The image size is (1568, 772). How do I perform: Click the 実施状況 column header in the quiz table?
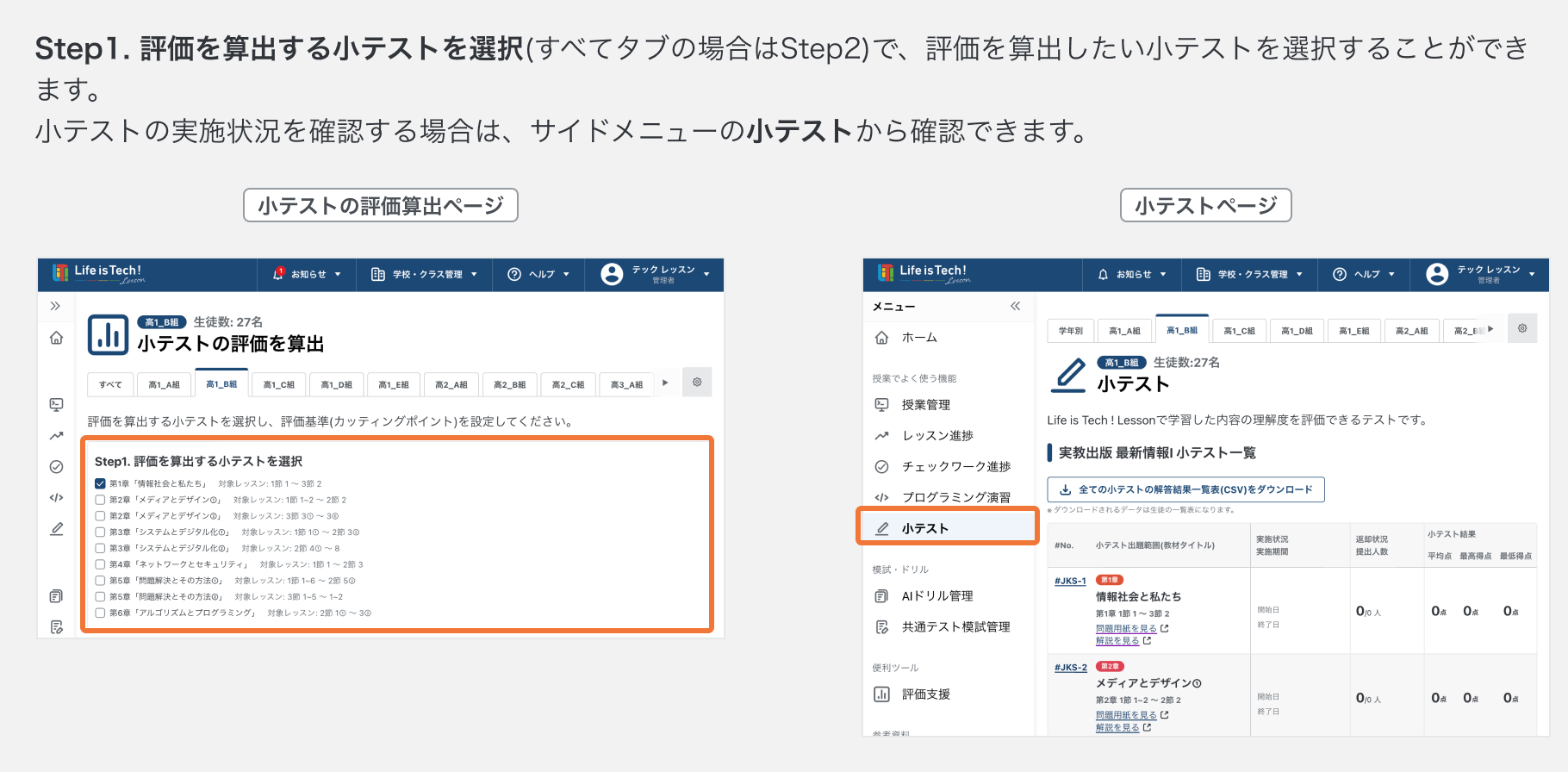(x=1272, y=539)
